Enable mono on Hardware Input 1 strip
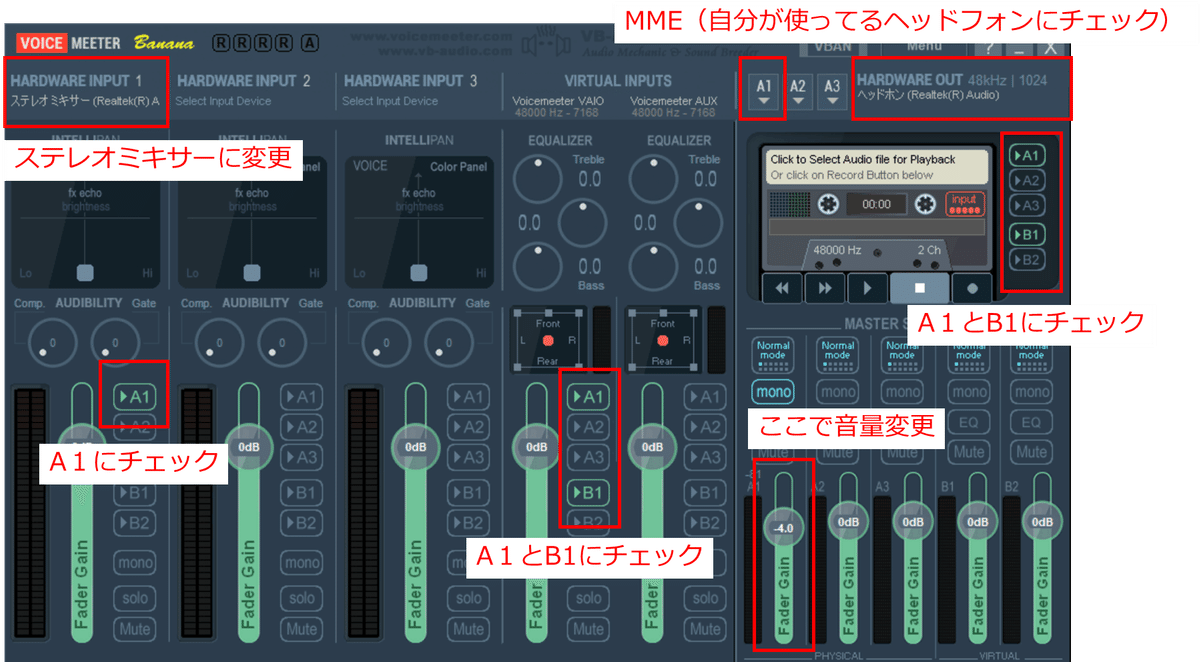Image resolution: width=1200 pixels, height=662 pixels. coord(134,563)
